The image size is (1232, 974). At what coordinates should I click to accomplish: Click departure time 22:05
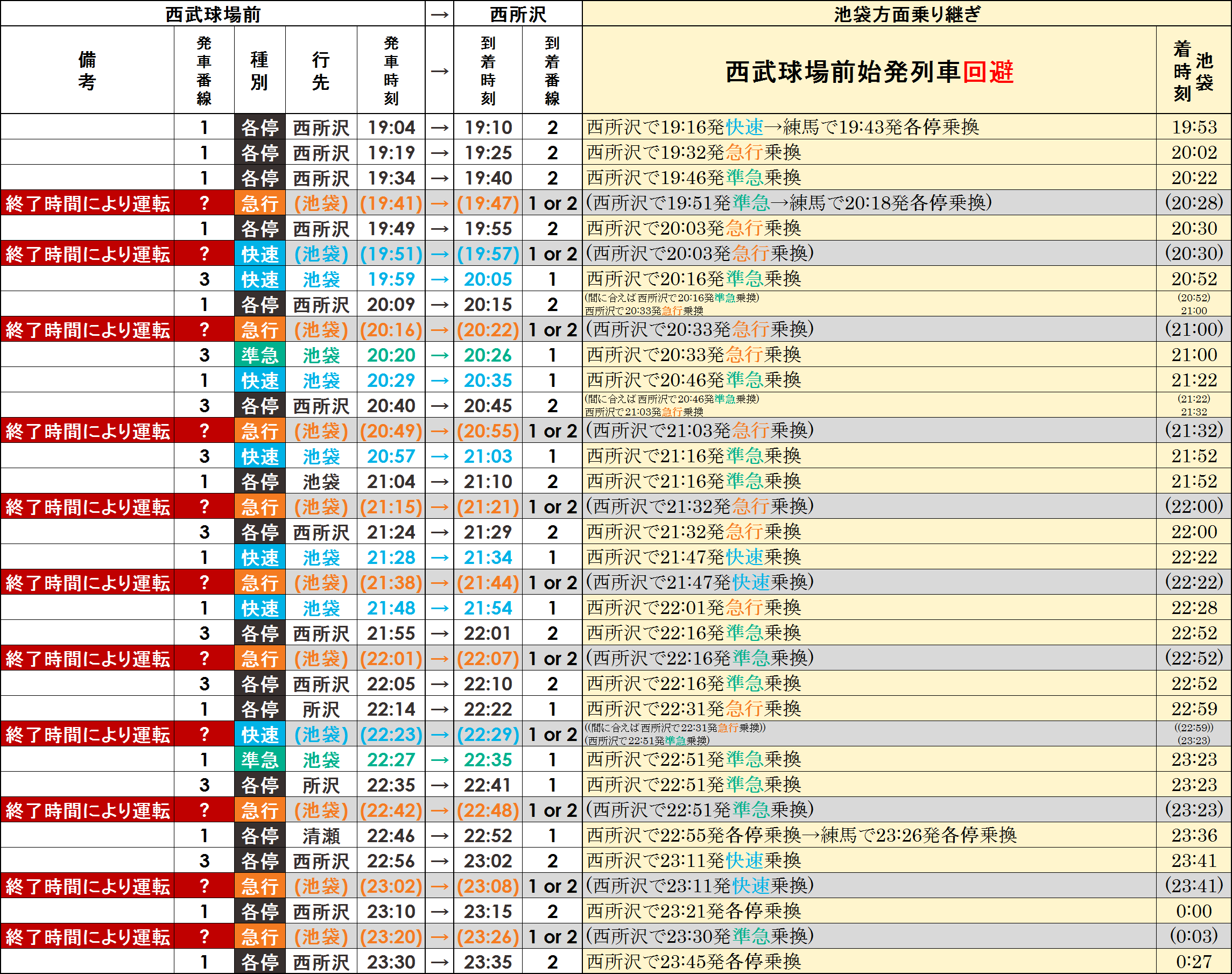391,684
